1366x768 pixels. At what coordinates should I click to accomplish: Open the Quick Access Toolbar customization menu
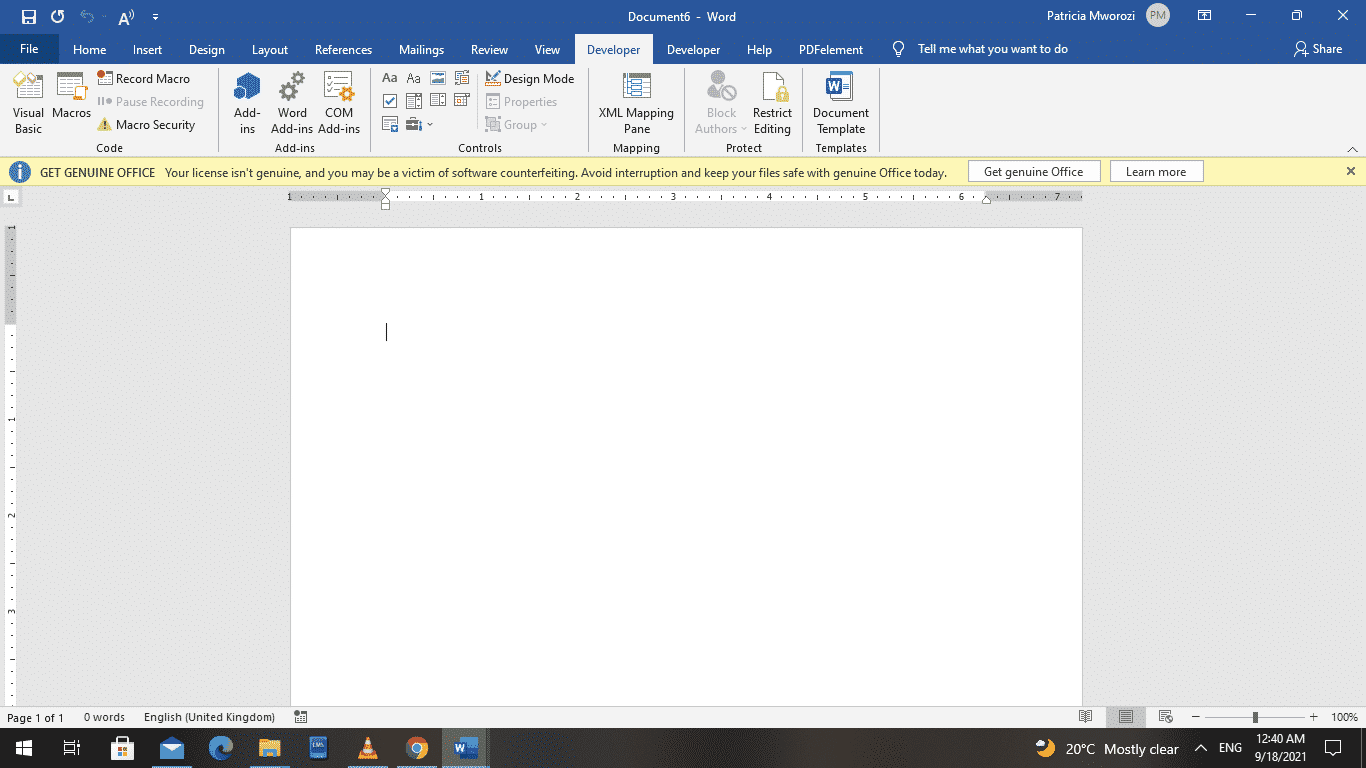155,17
